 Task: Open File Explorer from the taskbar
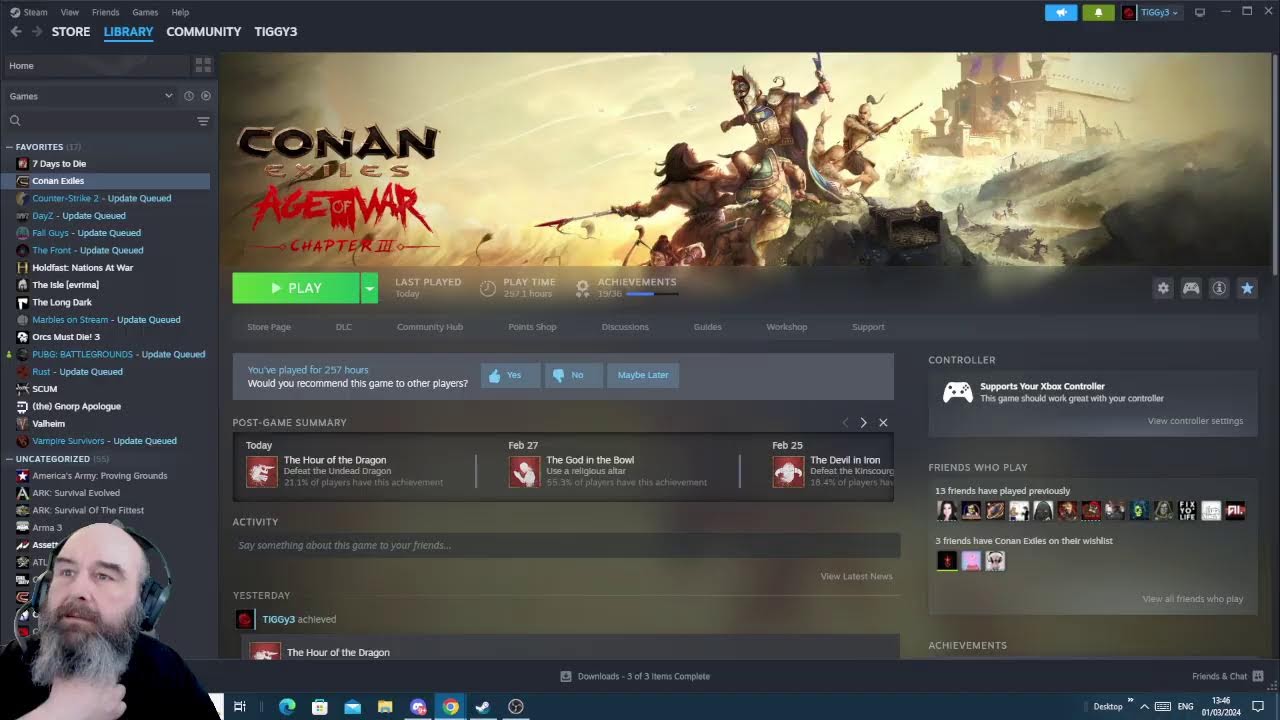[385, 707]
